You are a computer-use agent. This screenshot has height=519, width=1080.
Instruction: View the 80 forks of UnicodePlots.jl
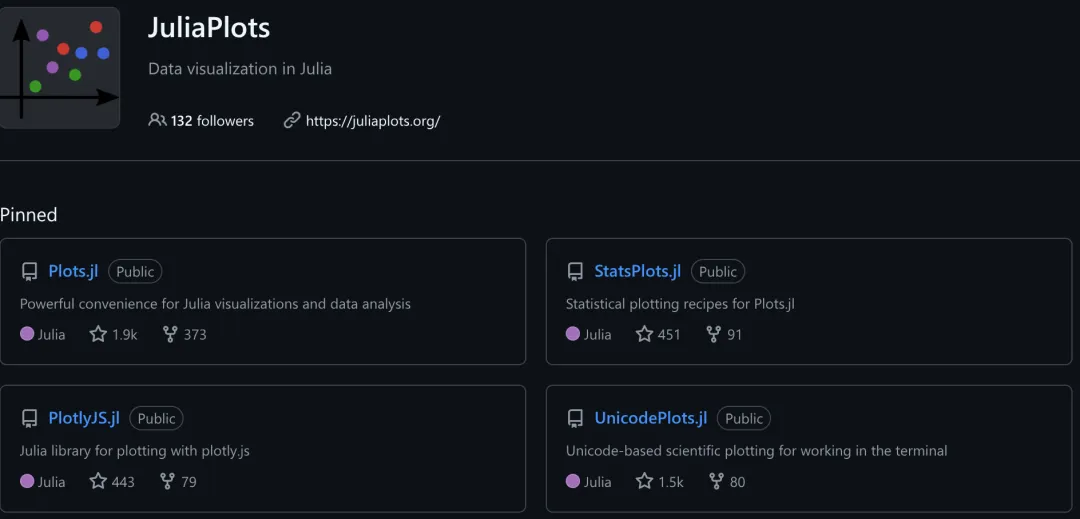coord(727,481)
